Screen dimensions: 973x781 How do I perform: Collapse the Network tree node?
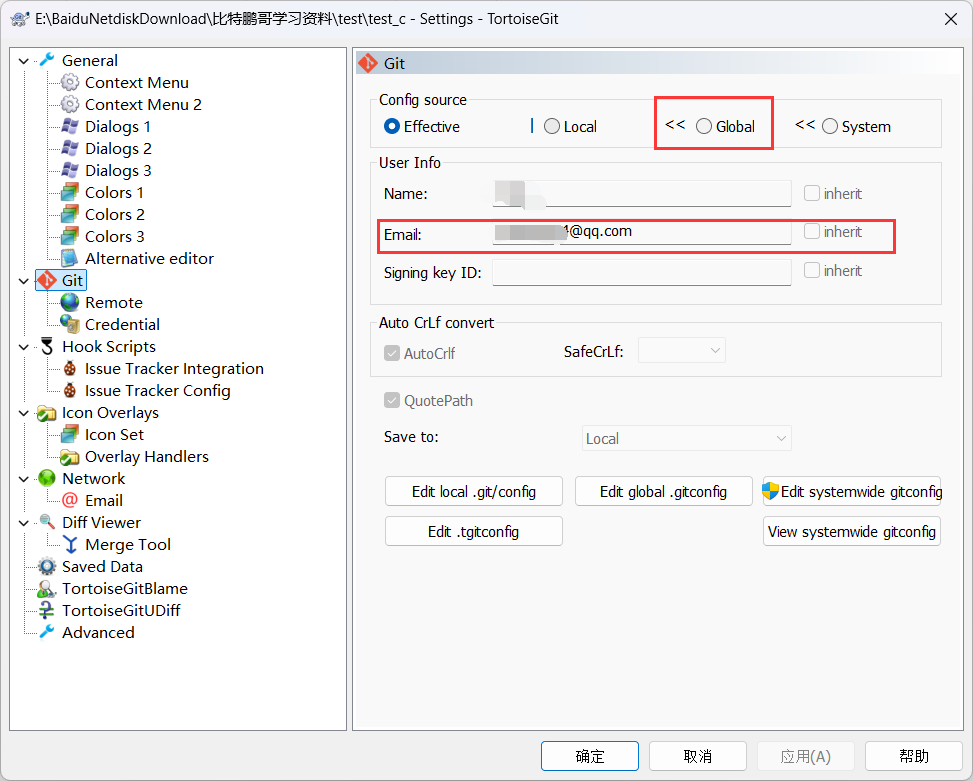[x=24, y=479]
